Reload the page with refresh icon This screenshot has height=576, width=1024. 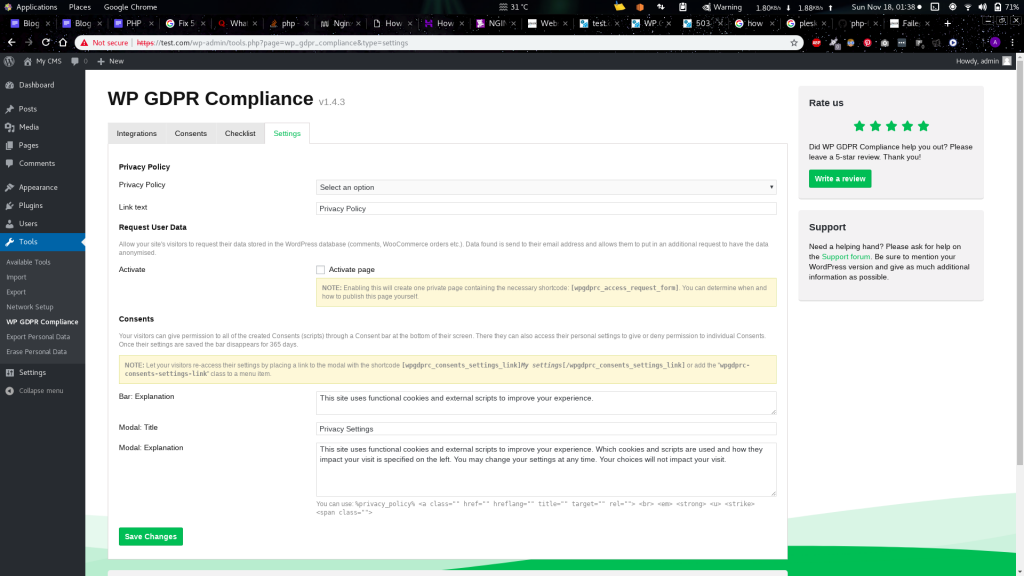pos(46,42)
